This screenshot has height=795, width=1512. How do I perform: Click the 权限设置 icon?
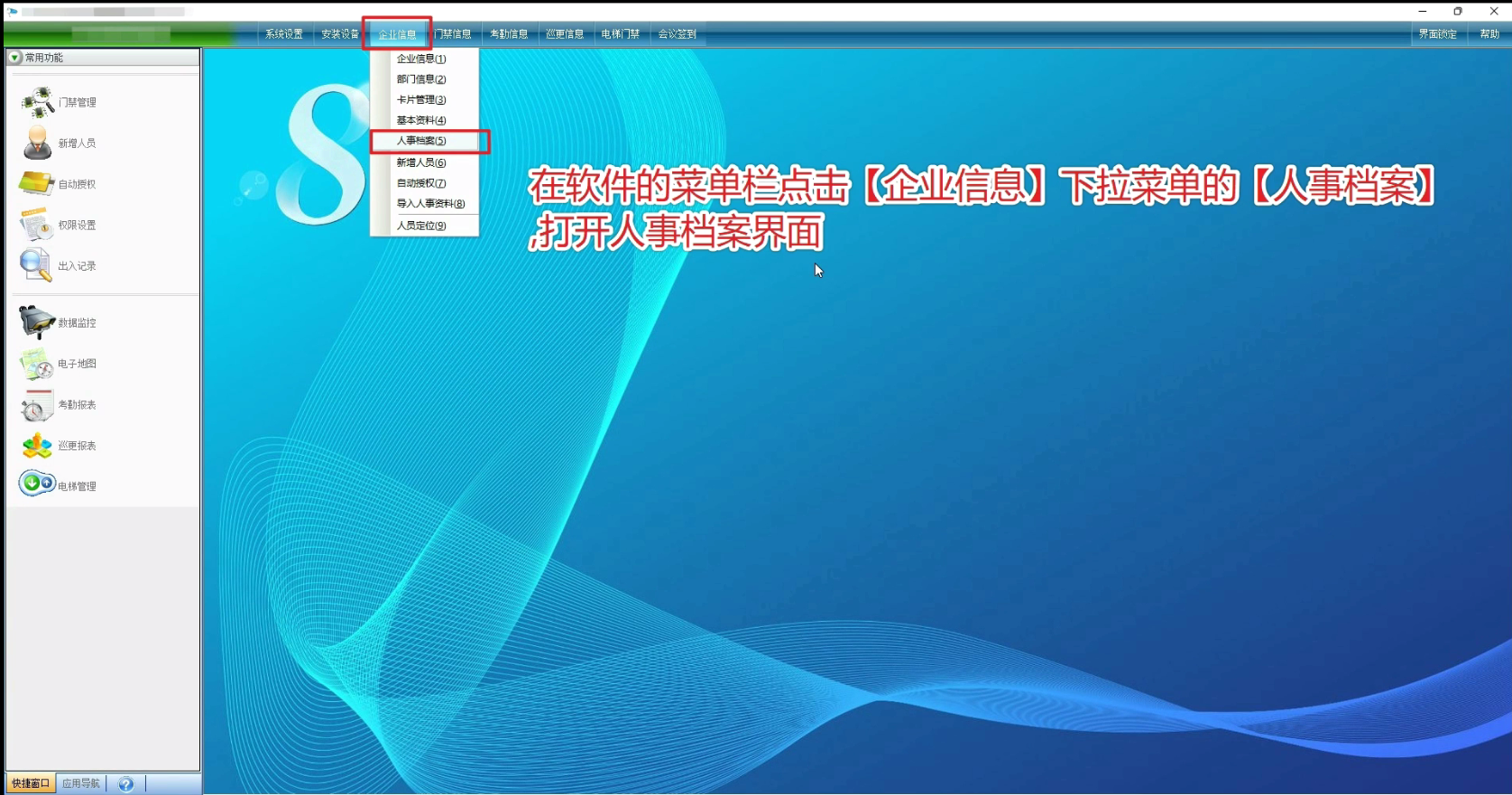[36, 225]
